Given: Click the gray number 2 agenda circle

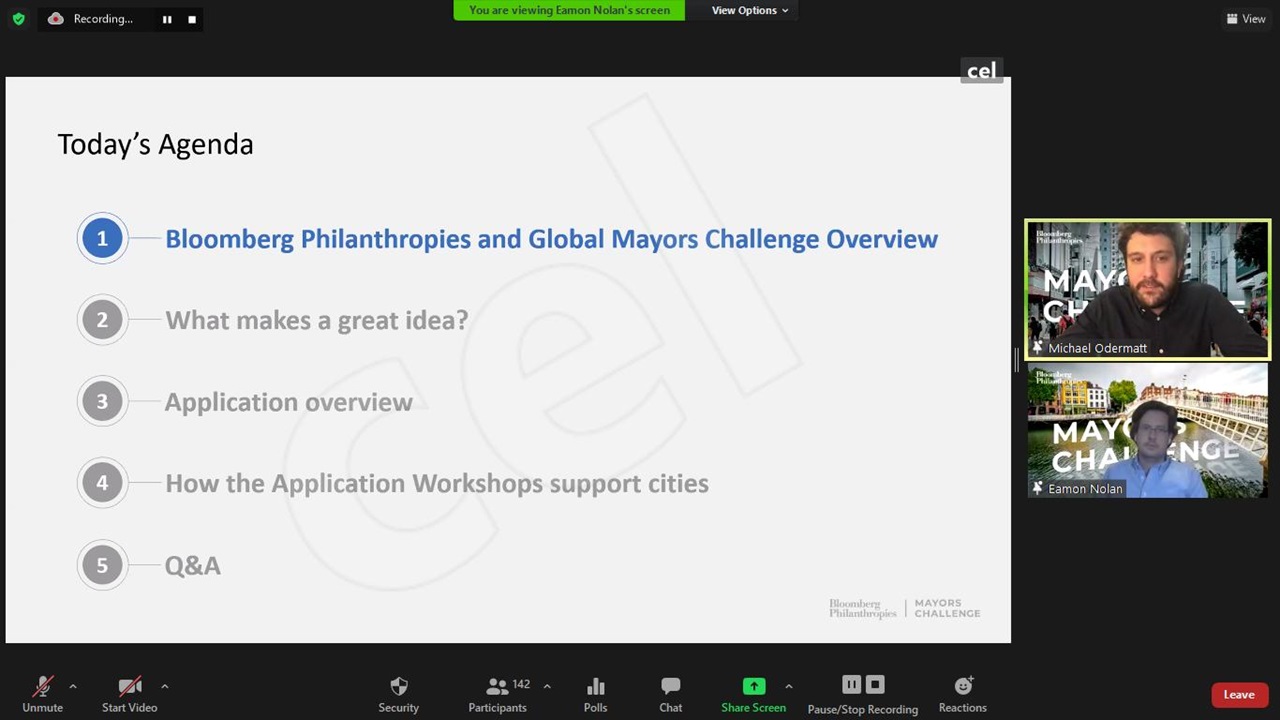Looking at the screenshot, I should pyautogui.click(x=102, y=320).
